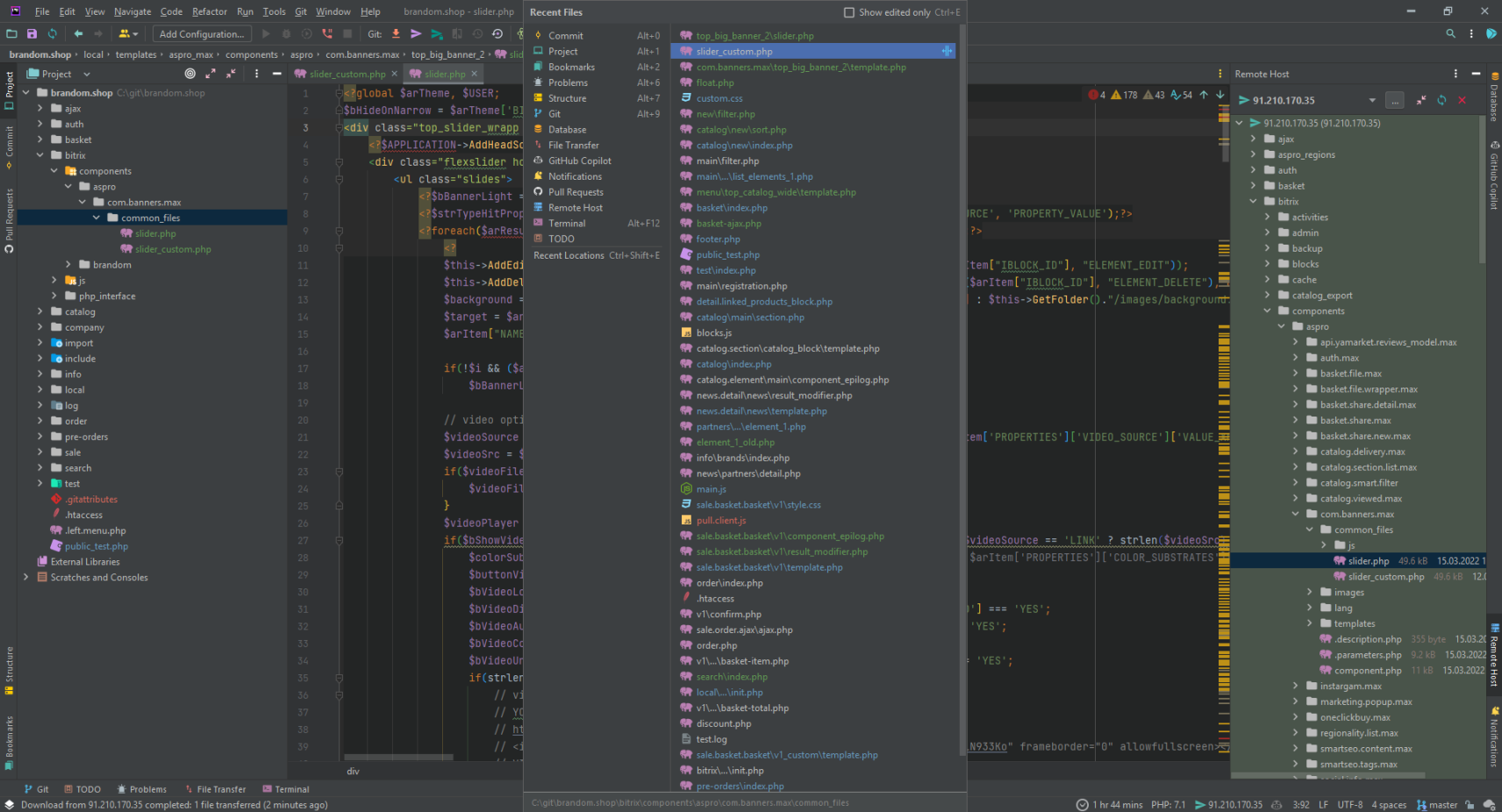
Task: Open the Refactor menu
Action: coord(210,11)
